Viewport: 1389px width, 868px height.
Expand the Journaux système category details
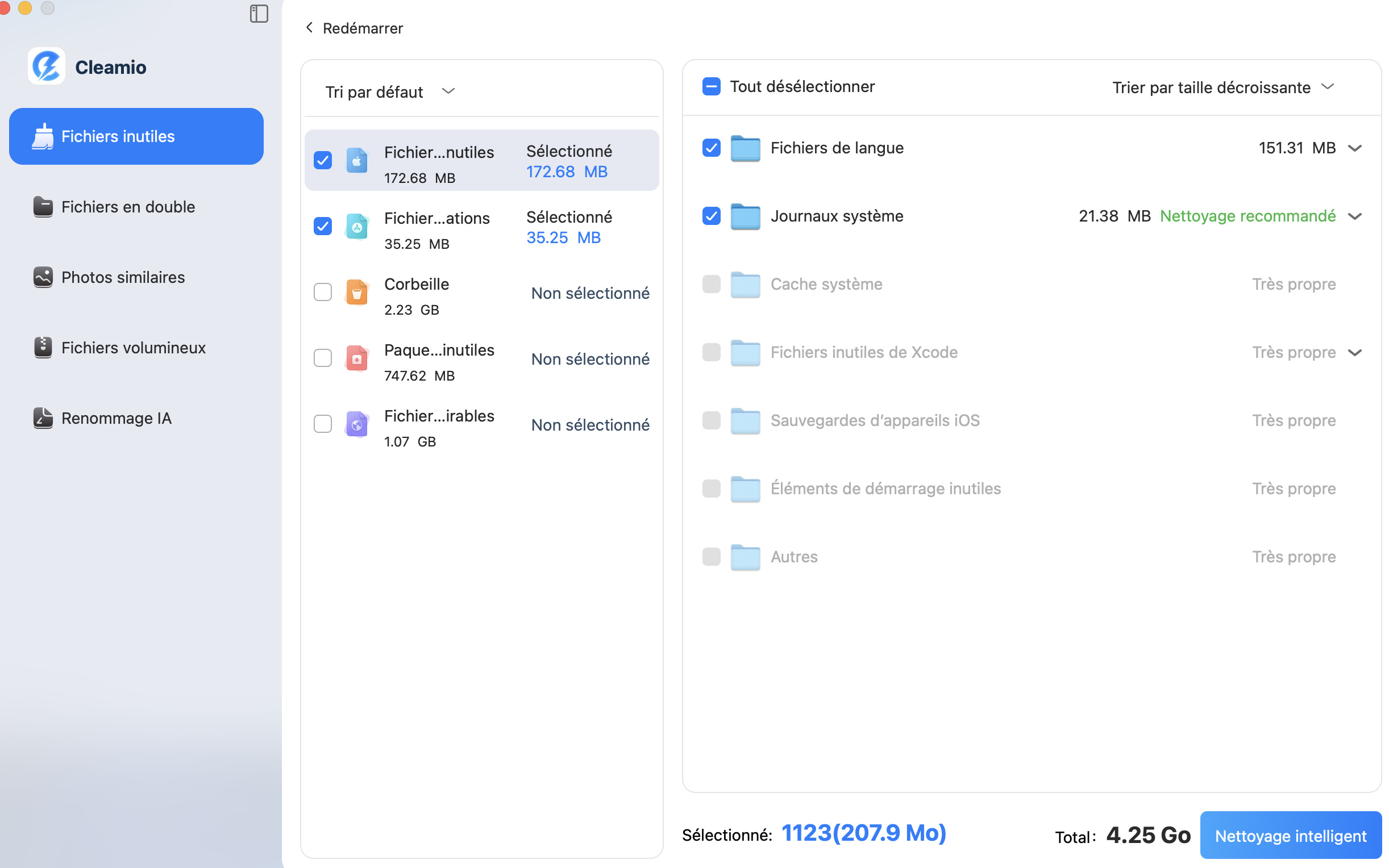[1355, 216]
